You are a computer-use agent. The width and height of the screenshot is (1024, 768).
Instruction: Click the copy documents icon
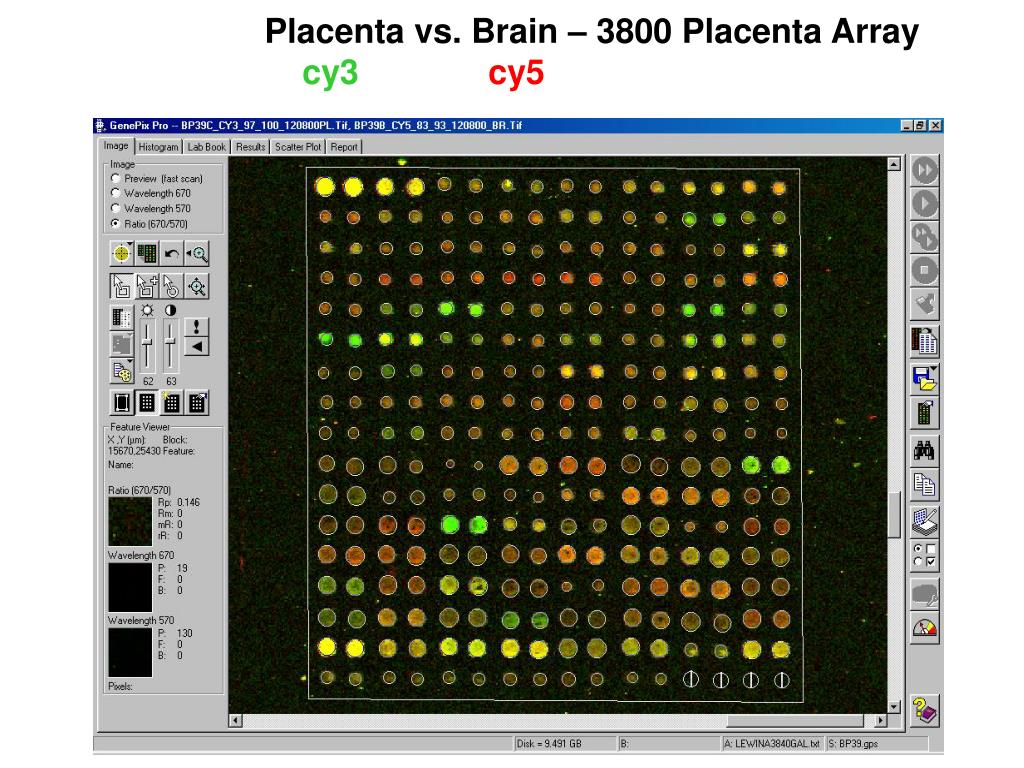tap(925, 484)
